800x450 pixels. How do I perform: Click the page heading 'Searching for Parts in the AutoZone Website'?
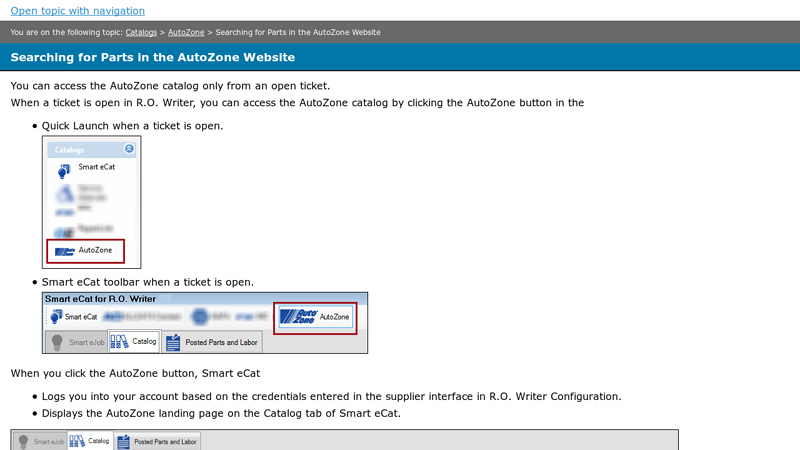click(x=153, y=57)
